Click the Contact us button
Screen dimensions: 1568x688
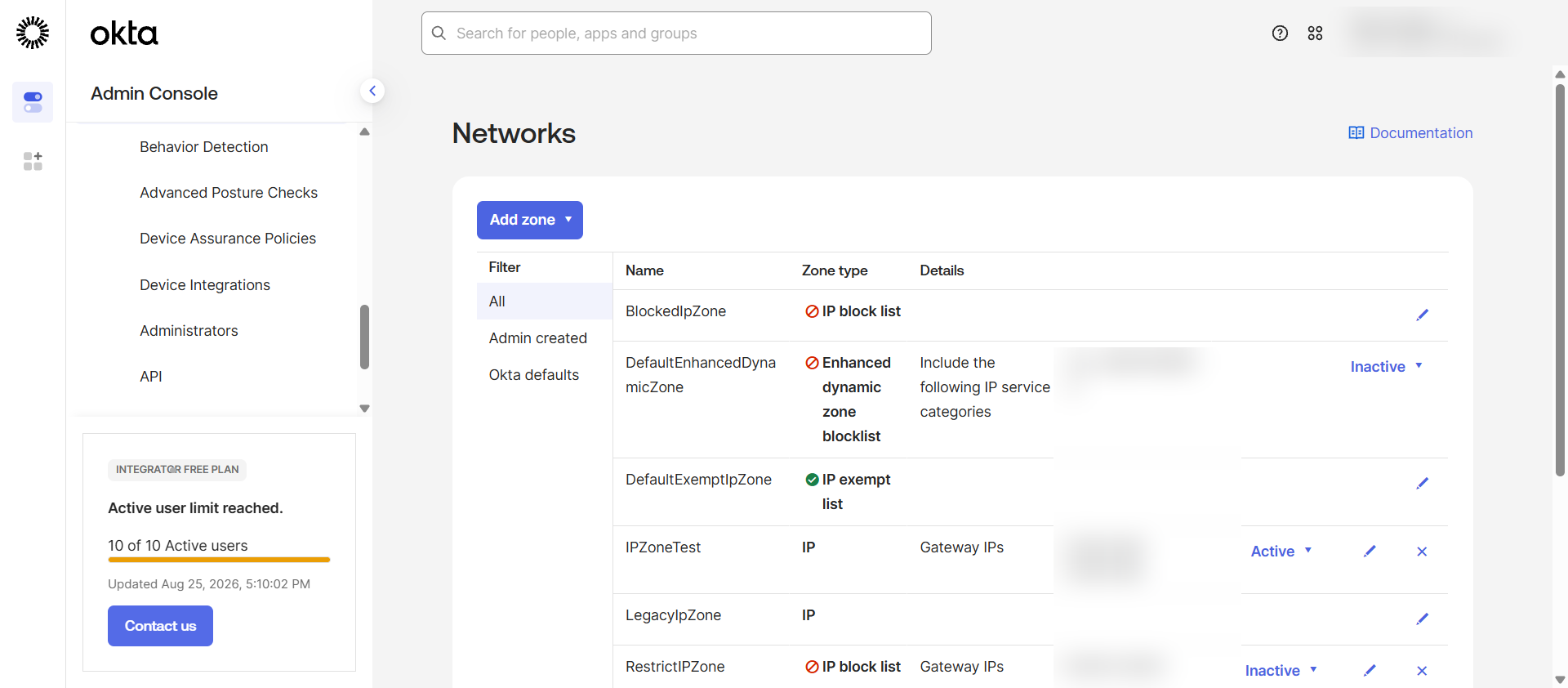160,626
